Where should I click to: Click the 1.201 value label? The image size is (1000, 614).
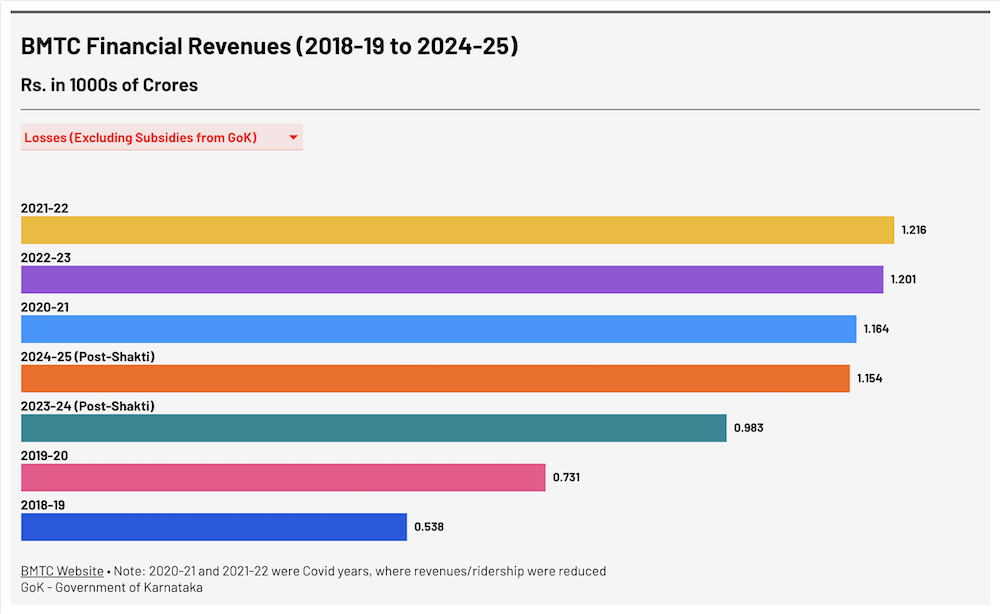pos(903,279)
